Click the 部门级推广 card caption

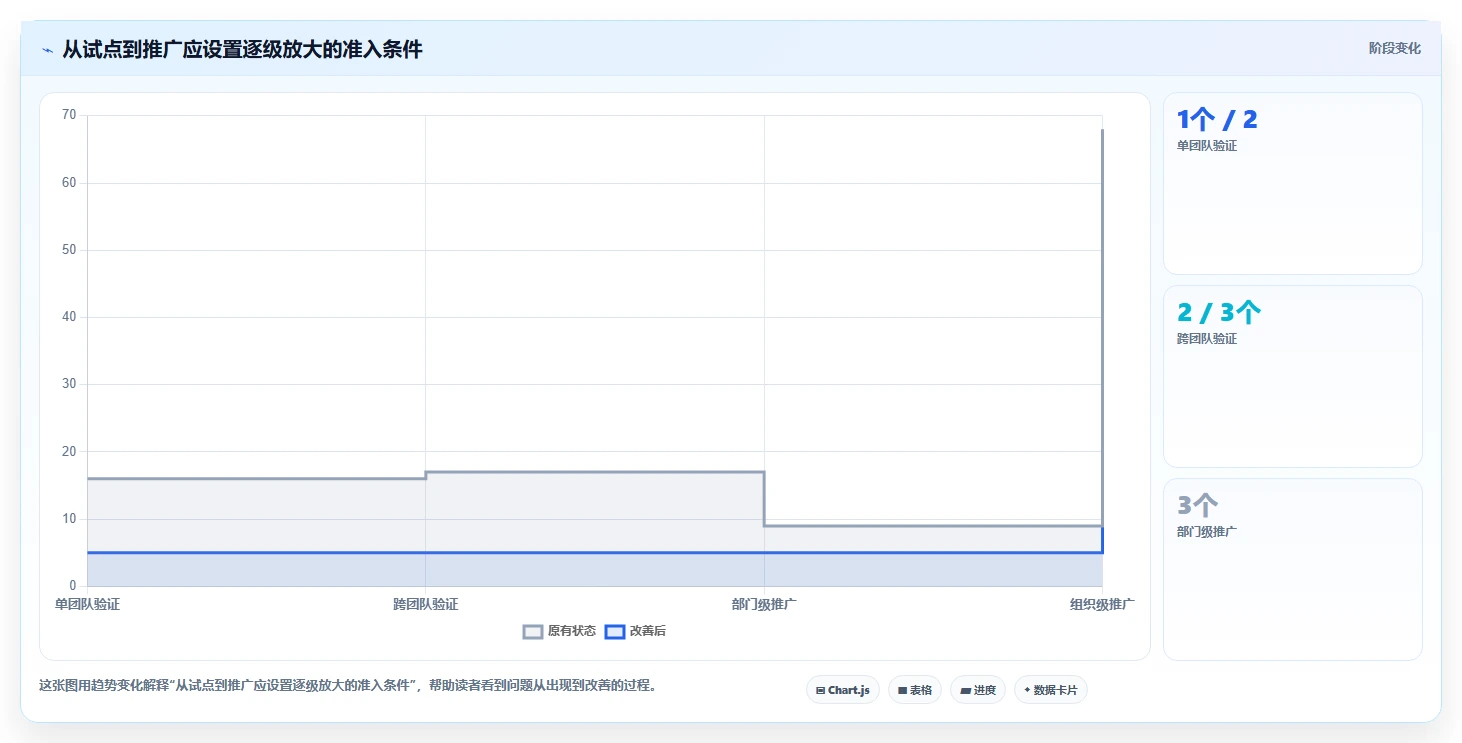[1207, 532]
